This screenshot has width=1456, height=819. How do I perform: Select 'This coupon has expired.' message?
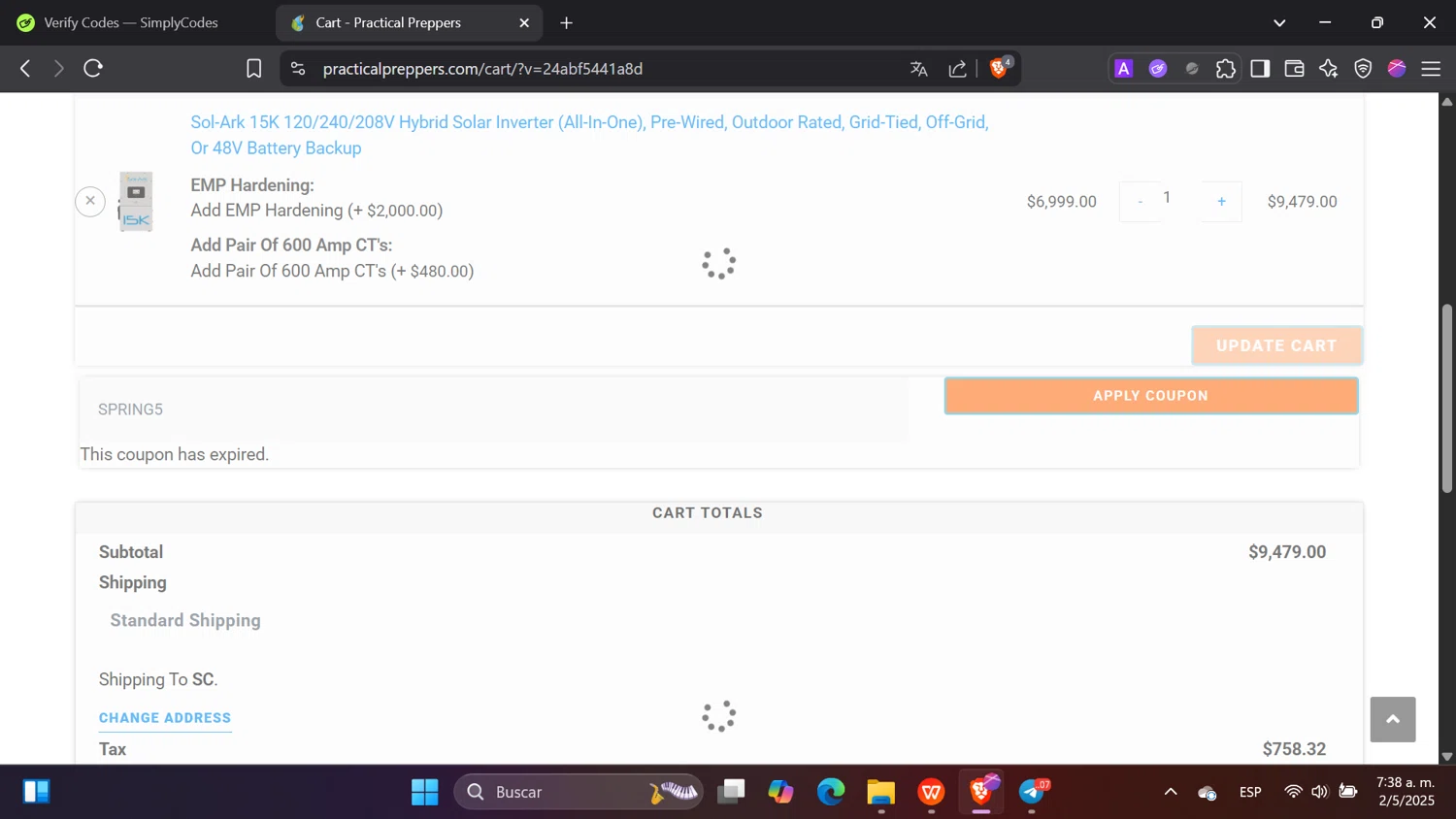coord(175,454)
